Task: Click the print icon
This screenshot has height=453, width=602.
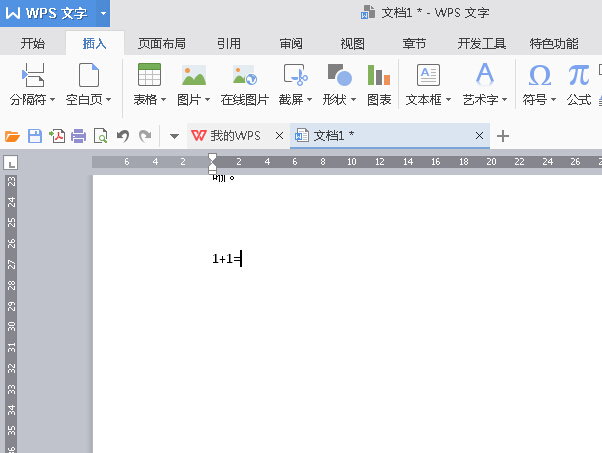Action: [x=78, y=136]
